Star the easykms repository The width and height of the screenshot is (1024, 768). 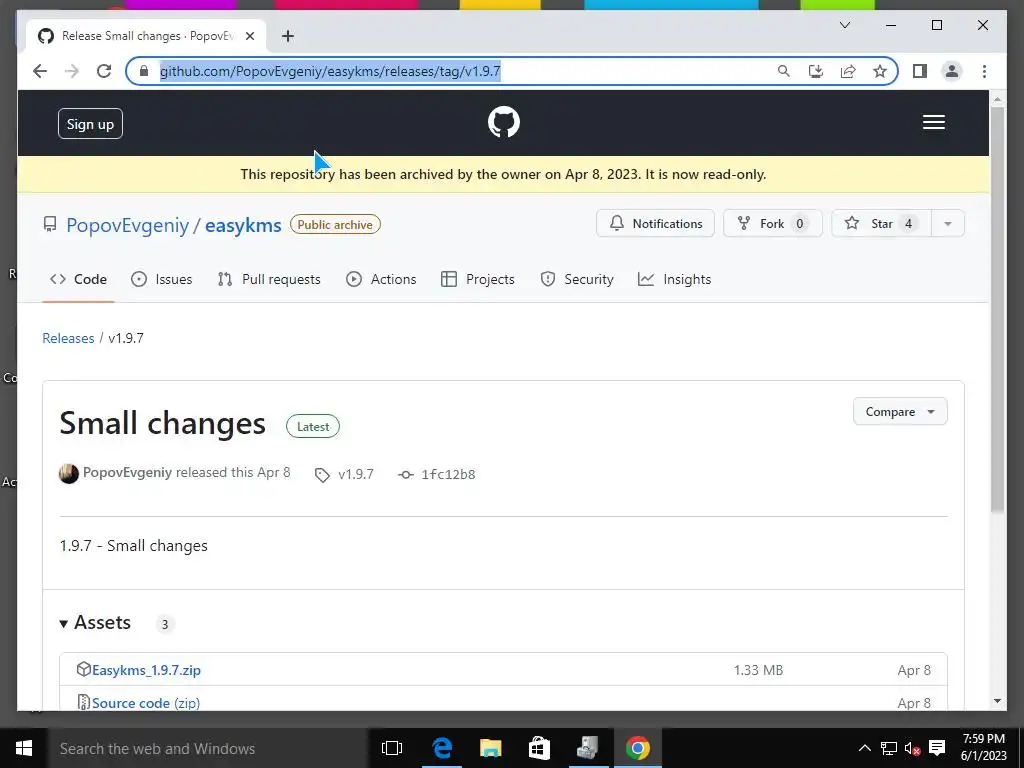pos(881,223)
